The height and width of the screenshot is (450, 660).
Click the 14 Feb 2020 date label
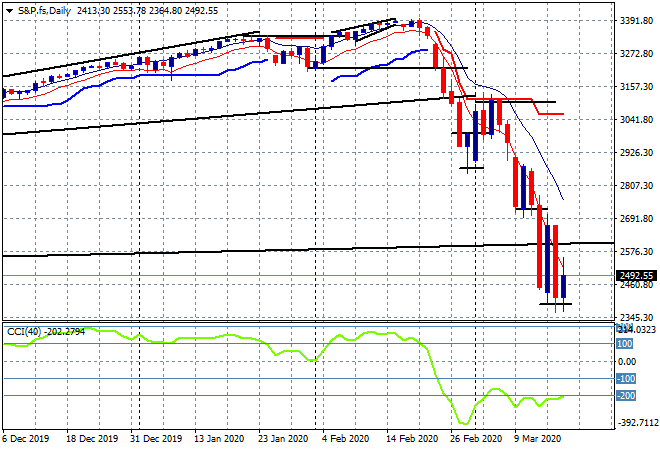[x=412, y=439]
